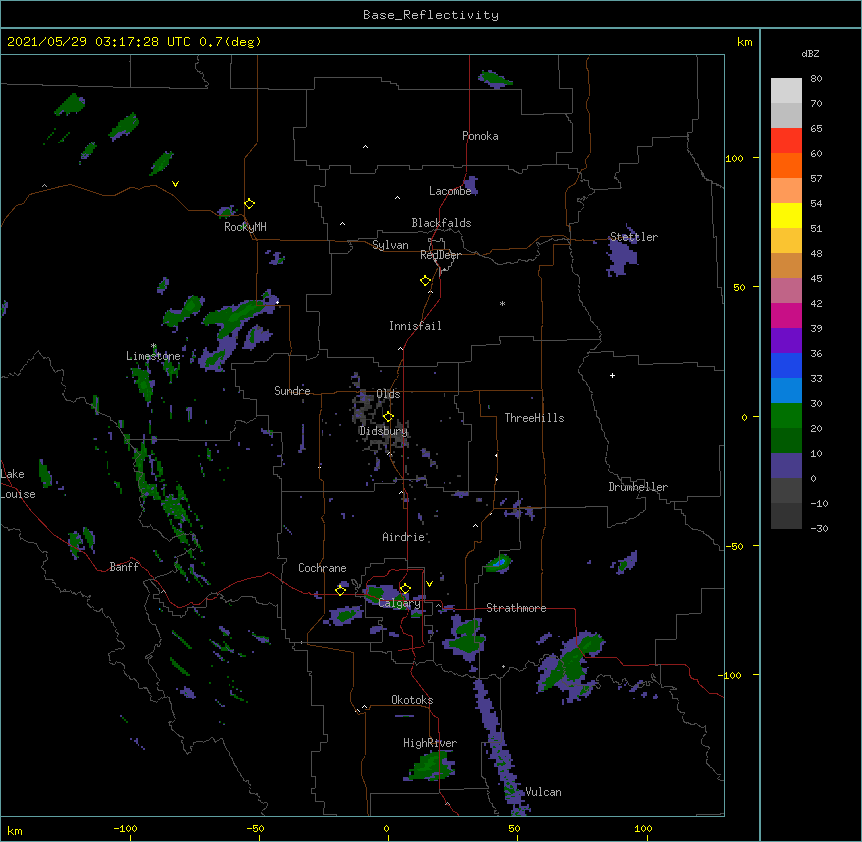Click the Cochrane label
This screenshot has width=862, height=842.
[x=322, y=568]
